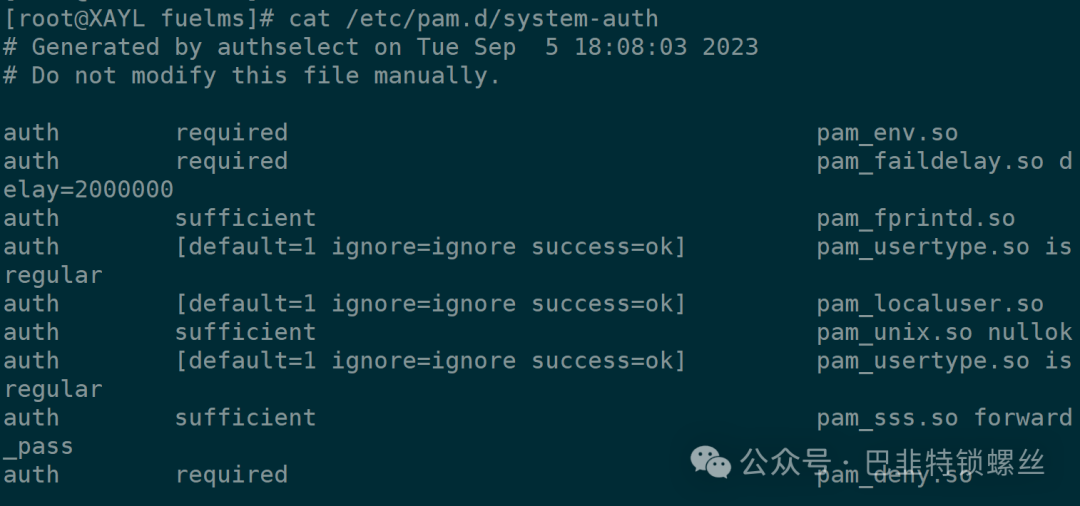The height and width of the screenshot is (506, 1080).
Task: Click the pam_sss.so forward text
Action: [944, 418]
